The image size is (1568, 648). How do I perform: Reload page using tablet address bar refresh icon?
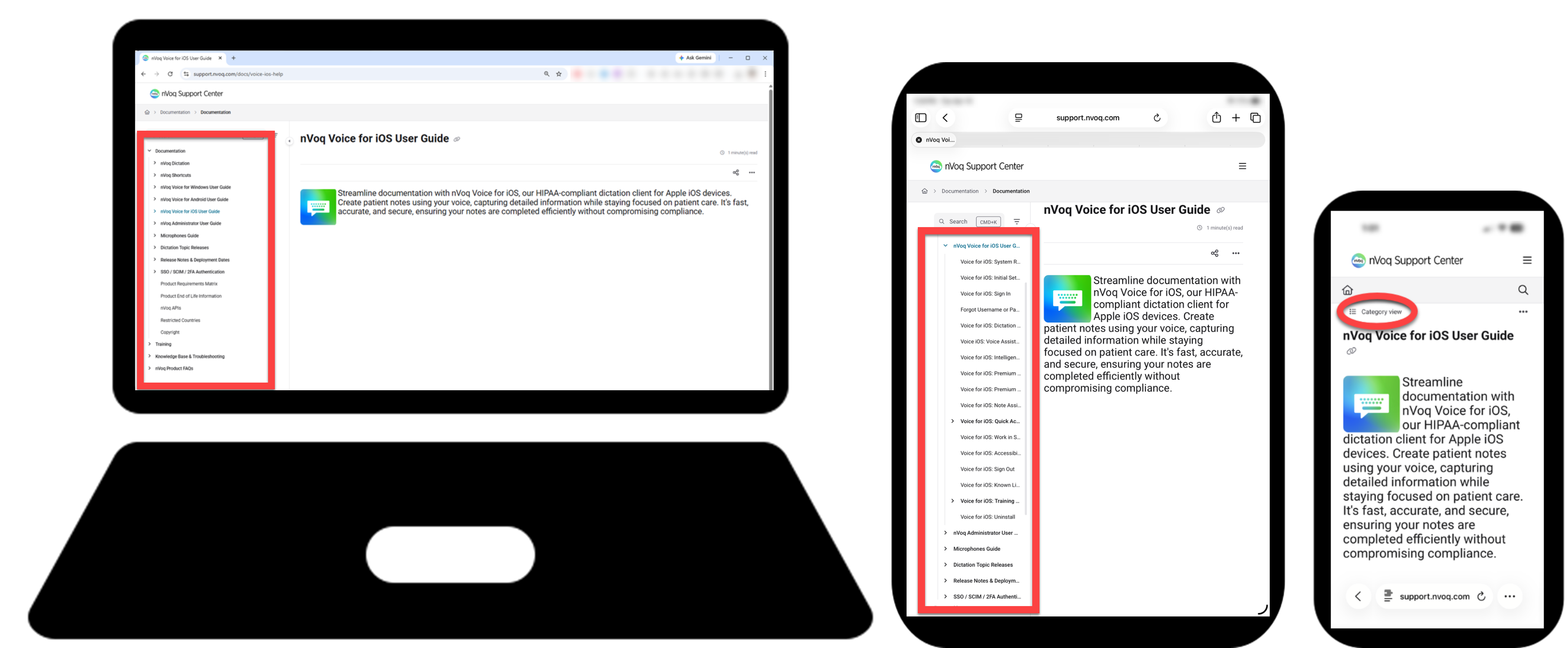click(x=1157, y=118)
